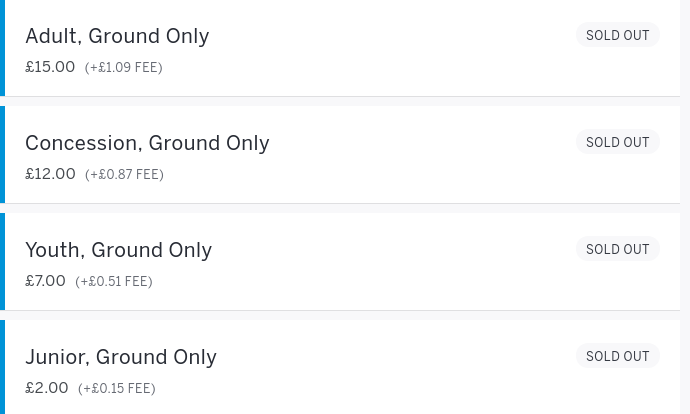This screenshot has height=414, width=690.
Task: Select the £12.00 Concession ticket price
Action: pyautogui.click(x=50, y=174)
